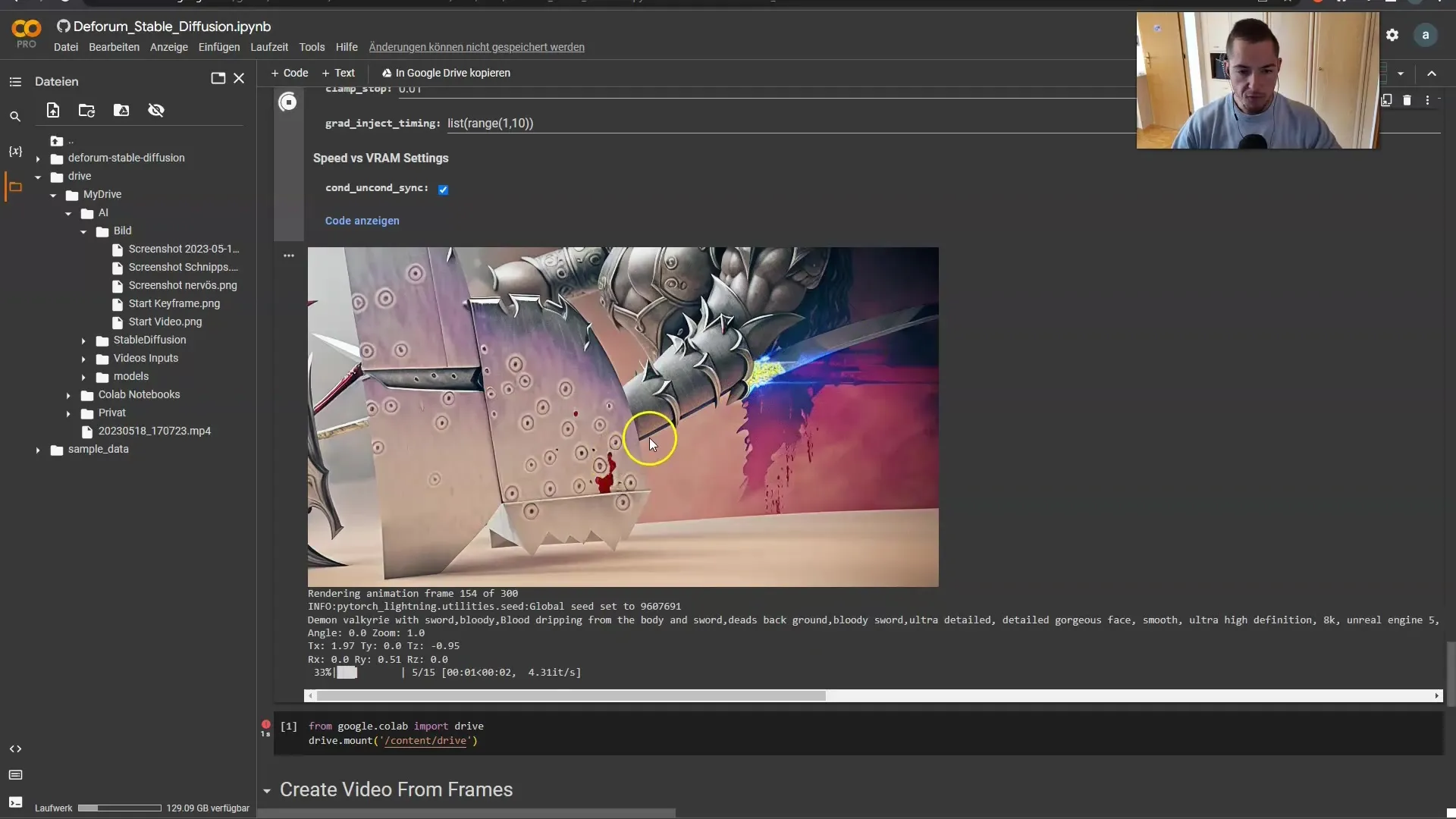The image size is (1456, 819).
Task: Click Änderungen können nicht gespeichert werden link
Action: click(x=476, y=47)
